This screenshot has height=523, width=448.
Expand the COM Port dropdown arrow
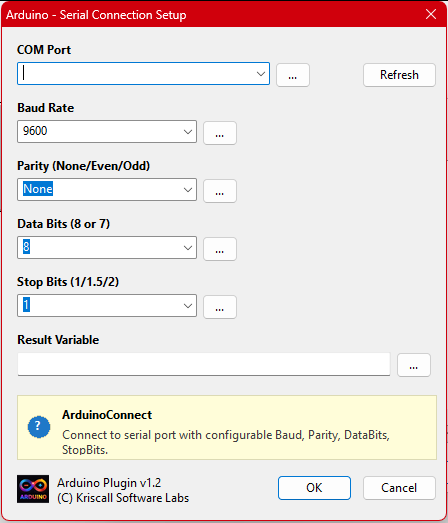pyautogui.click(x=261, y=74)
